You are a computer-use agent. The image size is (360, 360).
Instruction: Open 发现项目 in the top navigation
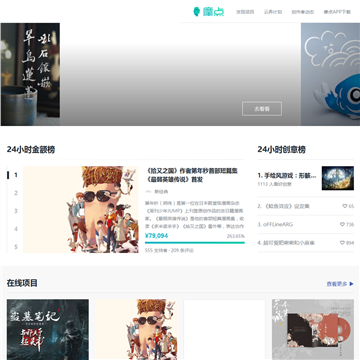[245, 12]
